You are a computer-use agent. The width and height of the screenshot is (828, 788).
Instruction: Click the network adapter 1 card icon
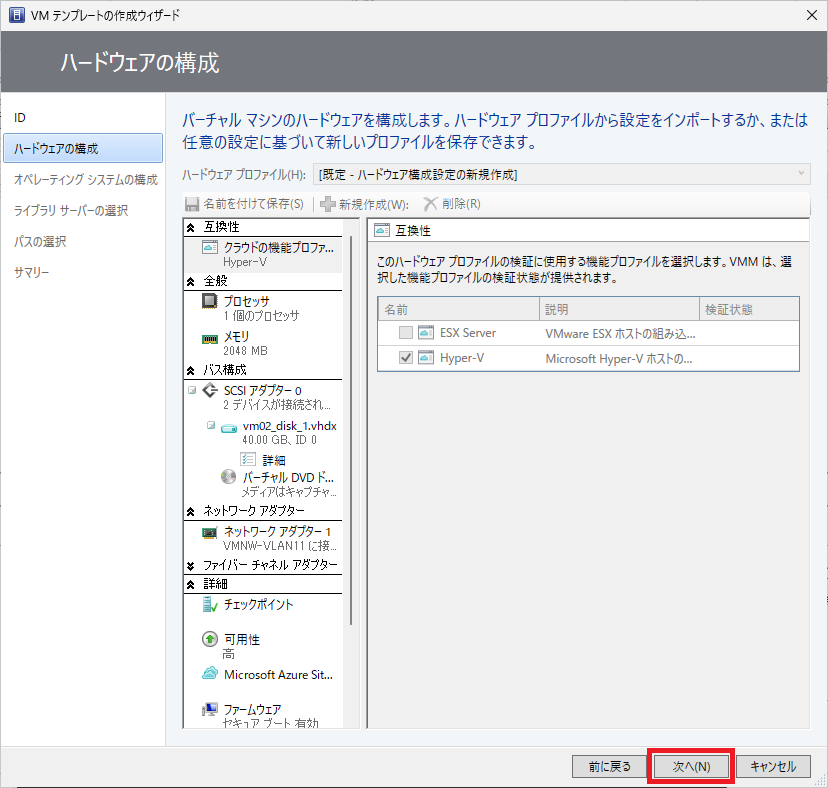(x=210, y=532)
